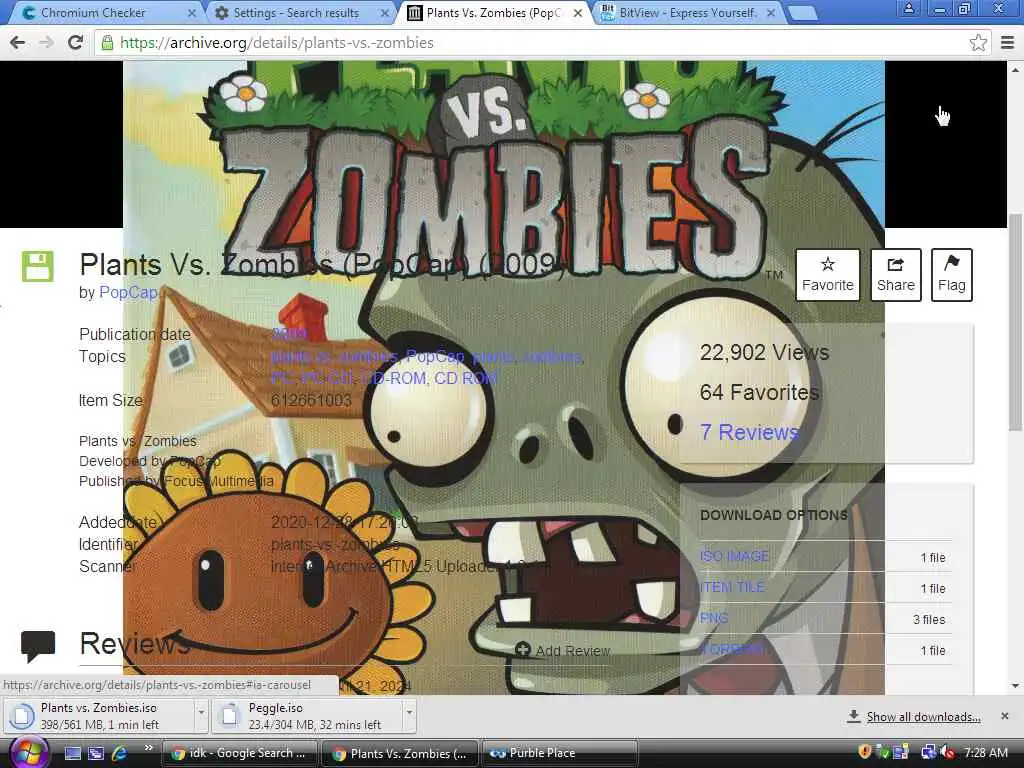Download the ITEM TILE file

731,587
